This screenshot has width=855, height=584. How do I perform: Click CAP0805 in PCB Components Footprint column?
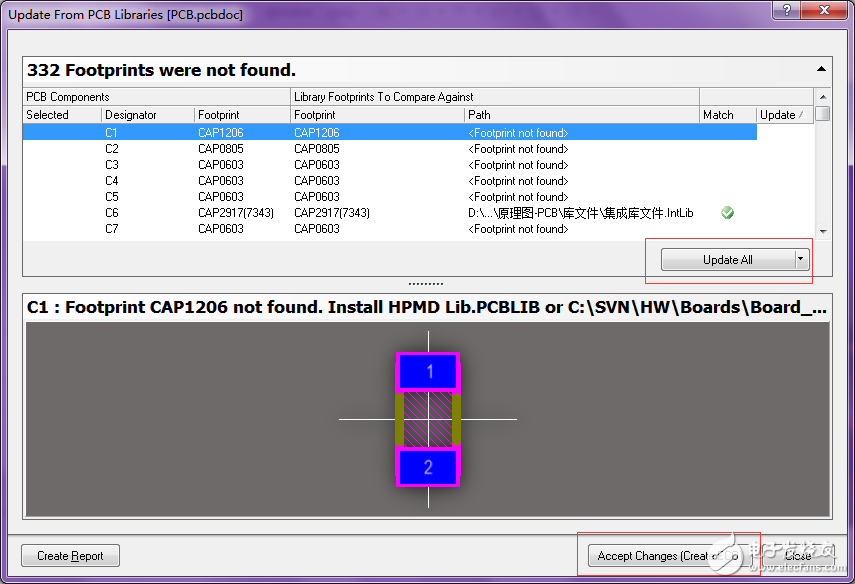[221, 149]
